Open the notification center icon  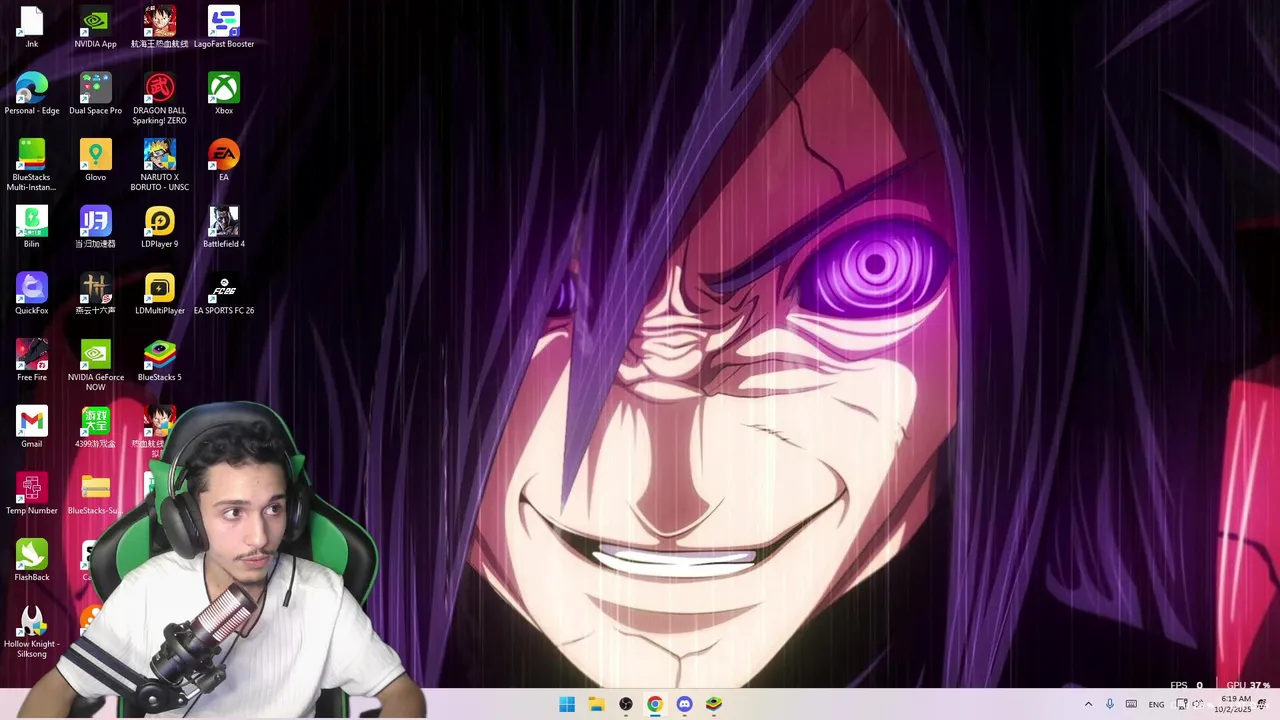(x=1262, y=704)
